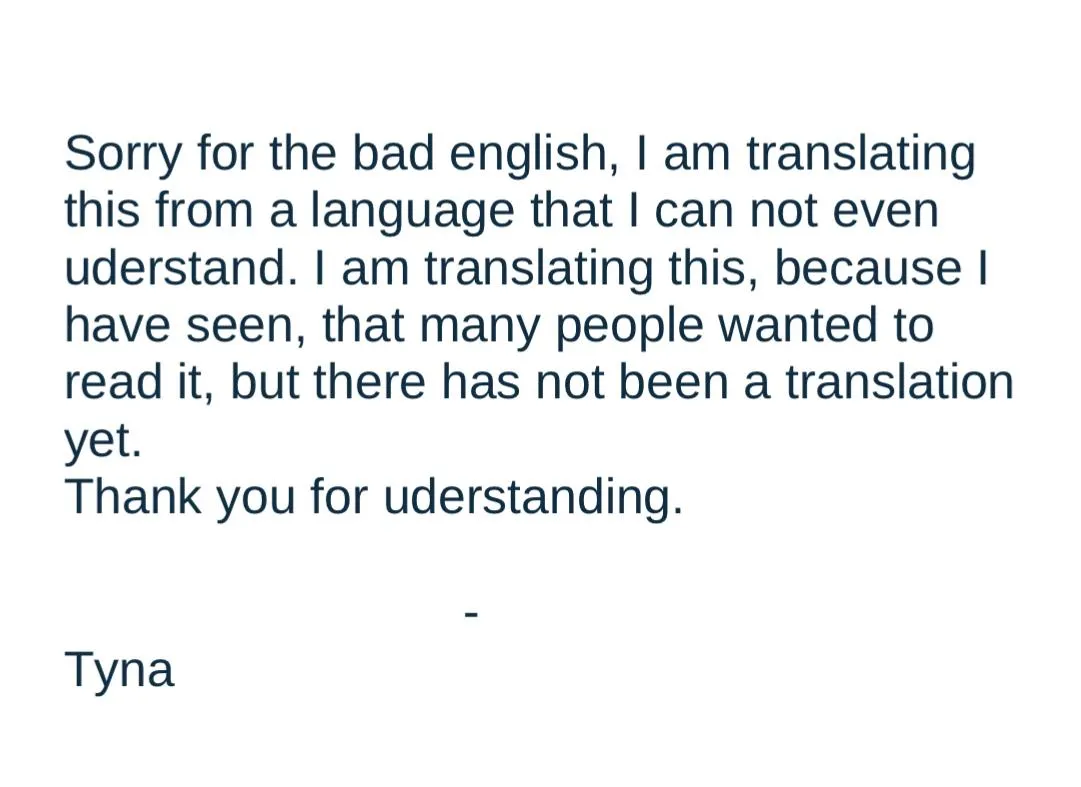Click the word "many" in the text
The image size is (1081, 787).
479,329
